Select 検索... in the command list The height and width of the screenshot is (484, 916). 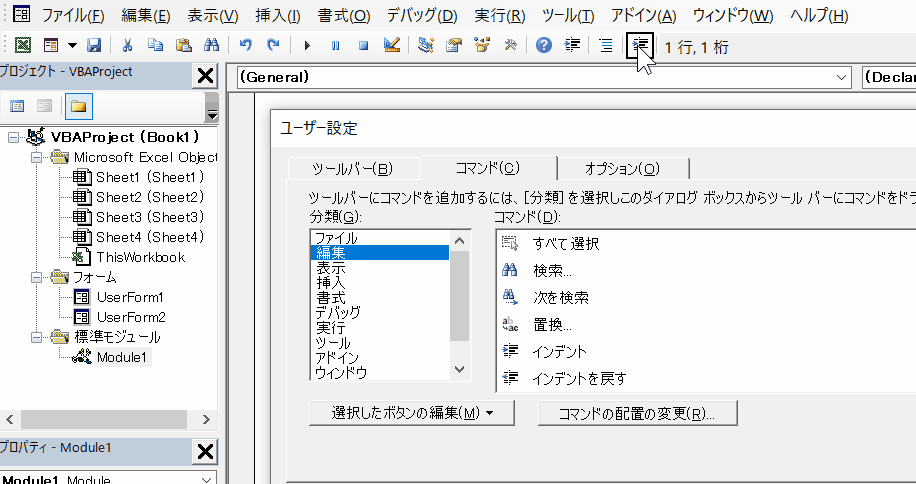coord(553,271)
